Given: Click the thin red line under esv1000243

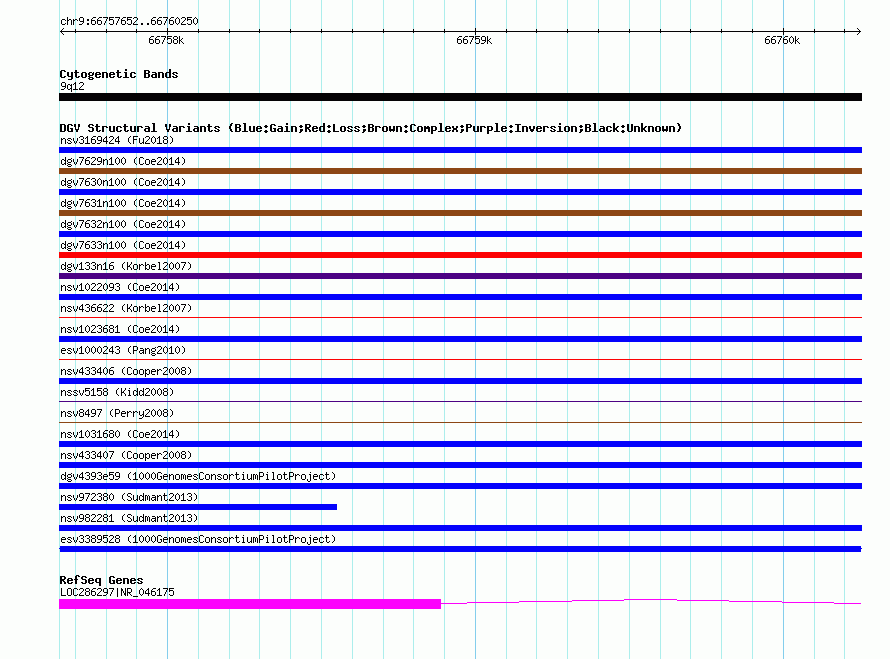Looking at the screenshot, I should pyautogui.click(x=460, y=359).
